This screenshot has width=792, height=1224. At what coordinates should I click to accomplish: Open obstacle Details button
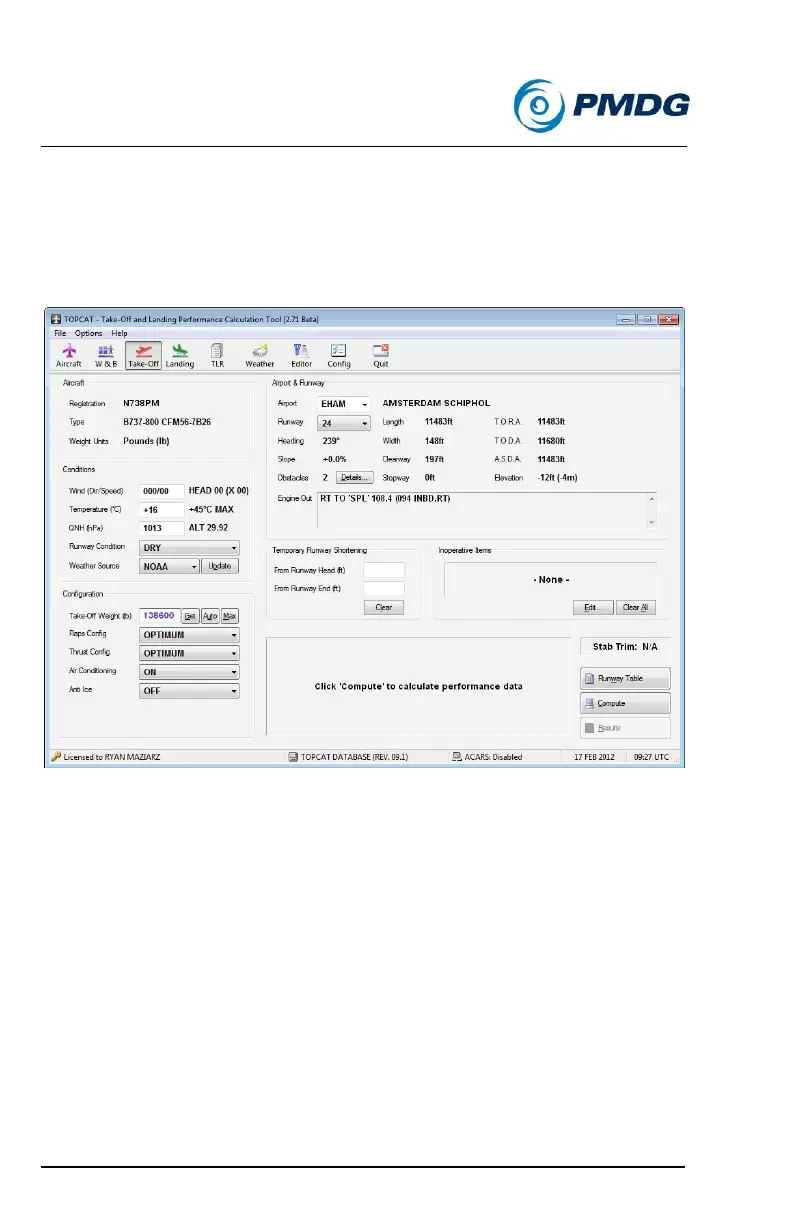[354, 478]
